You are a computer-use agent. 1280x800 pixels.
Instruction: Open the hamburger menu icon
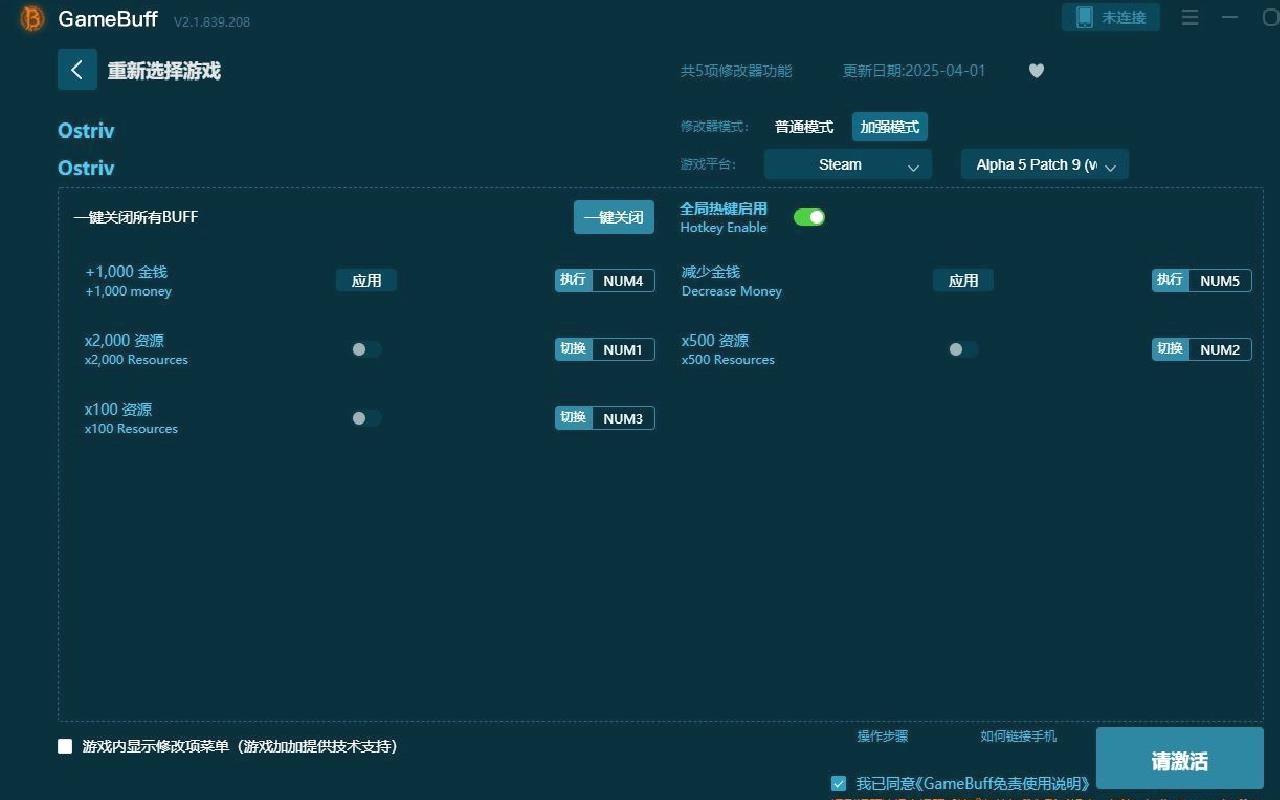tap(1190, 18)
